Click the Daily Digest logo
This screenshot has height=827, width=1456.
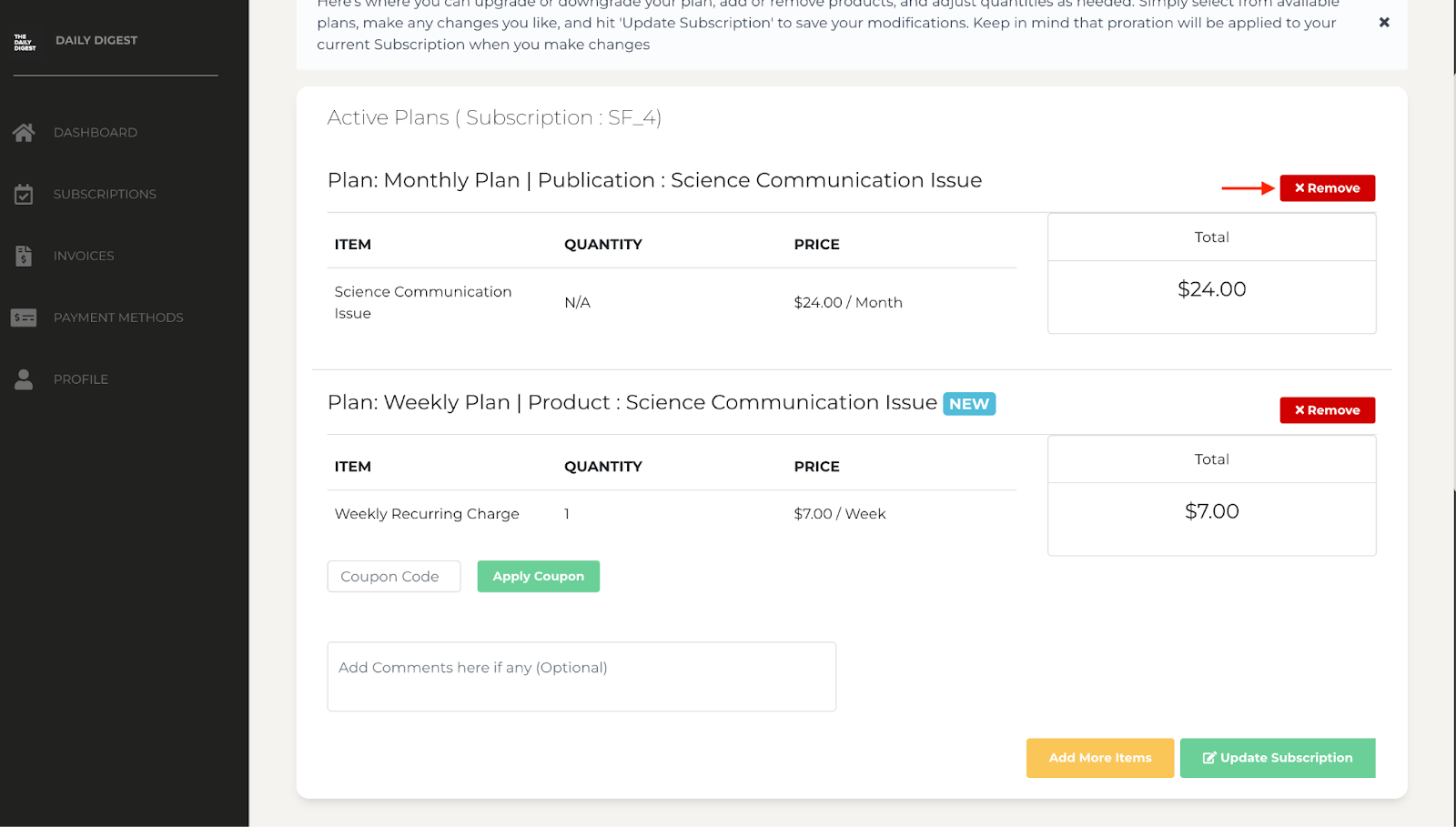25,40
